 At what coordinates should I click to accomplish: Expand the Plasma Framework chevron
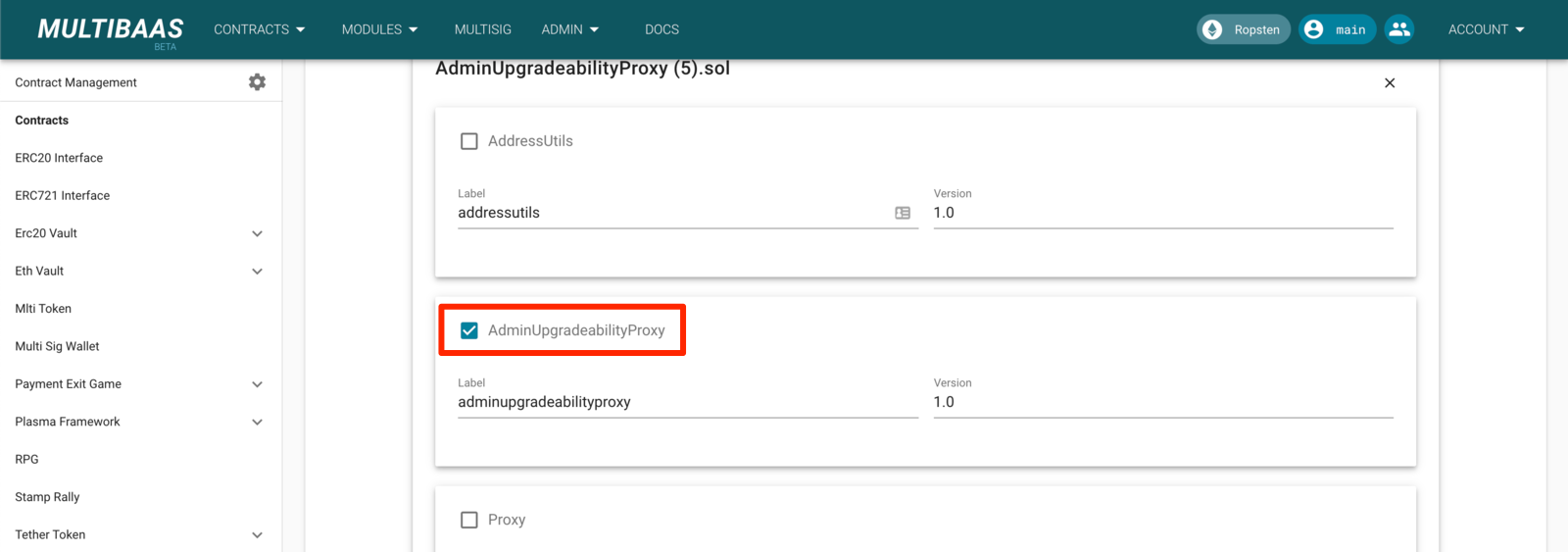coord(257,423)
